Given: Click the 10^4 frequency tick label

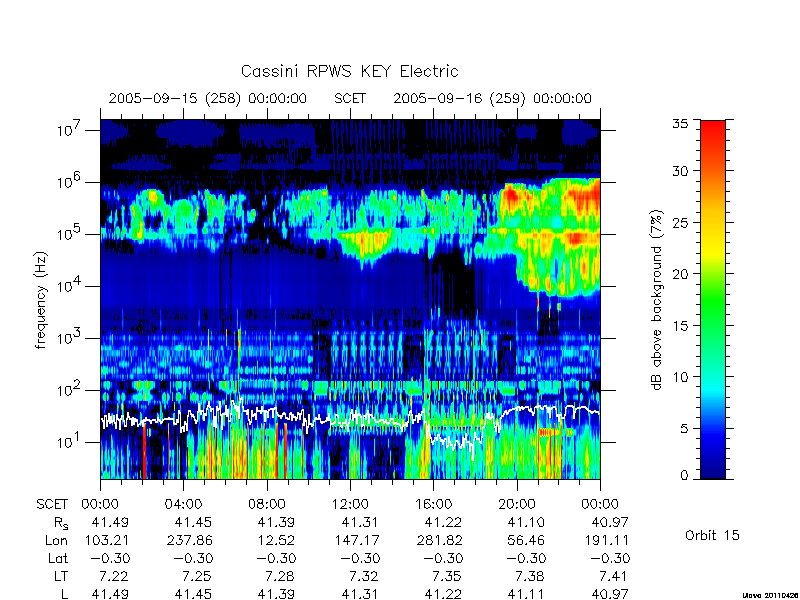Looking at the screenshot, I should pos(69,286).
